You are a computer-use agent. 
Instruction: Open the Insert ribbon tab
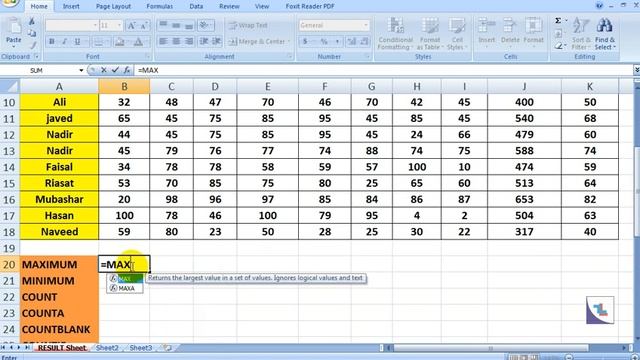tap(71, 7)
